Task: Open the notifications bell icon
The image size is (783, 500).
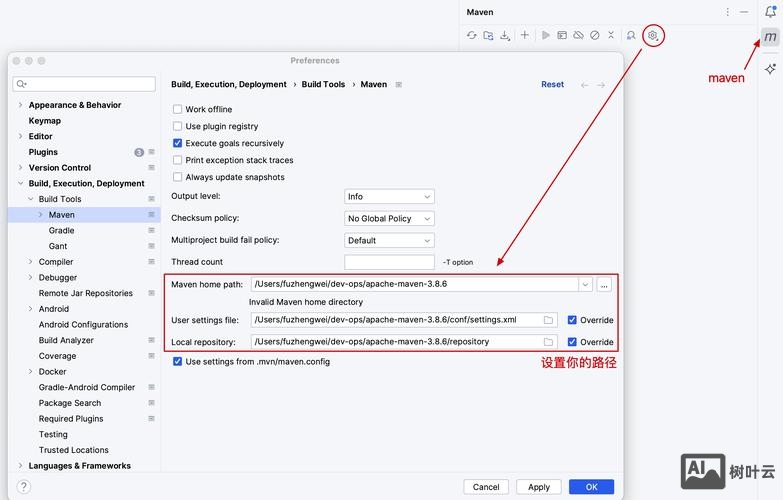Action: point(770,12)
